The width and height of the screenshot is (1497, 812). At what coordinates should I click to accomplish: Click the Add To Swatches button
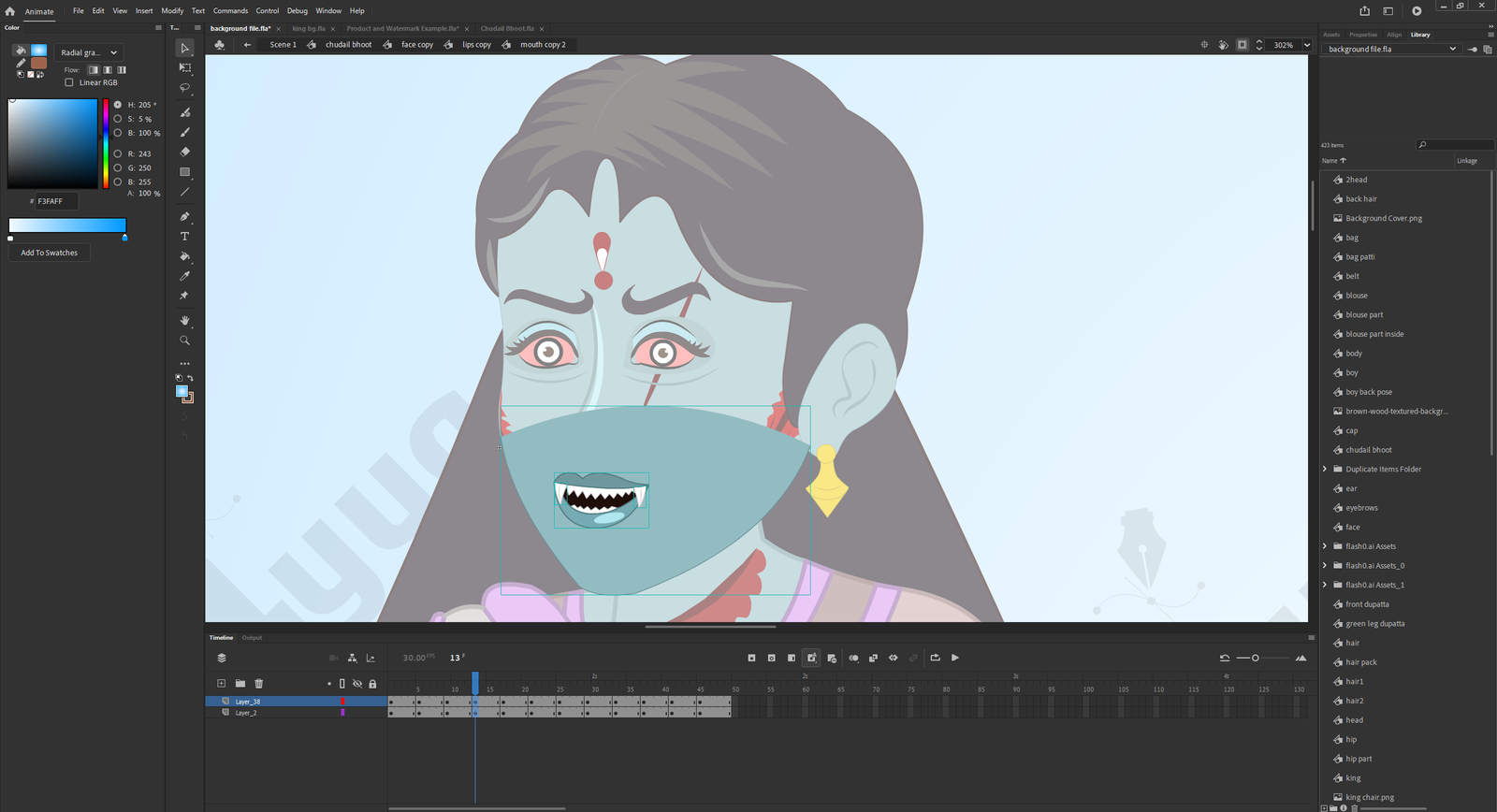click(50, 253)
